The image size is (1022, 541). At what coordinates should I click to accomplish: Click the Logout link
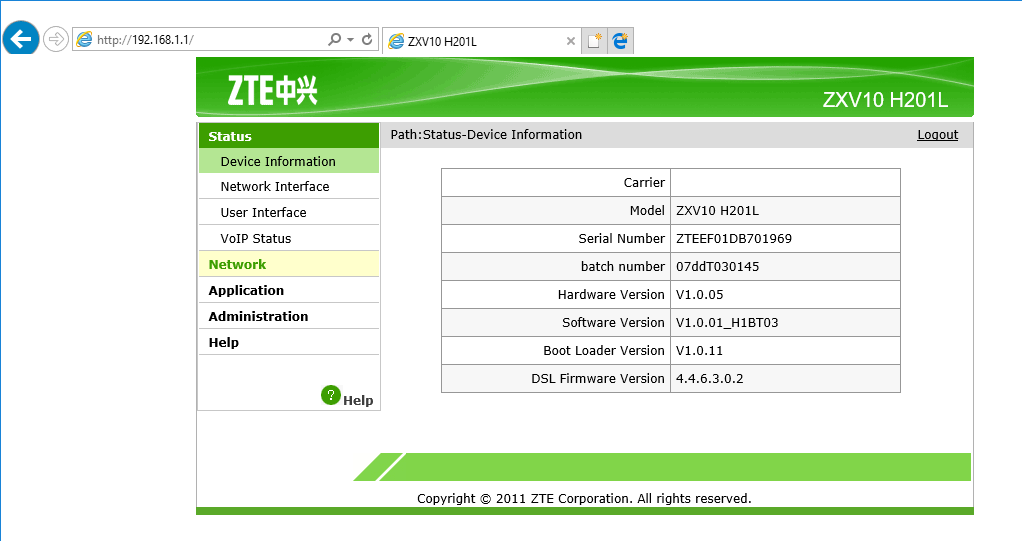tap(937, 135)
